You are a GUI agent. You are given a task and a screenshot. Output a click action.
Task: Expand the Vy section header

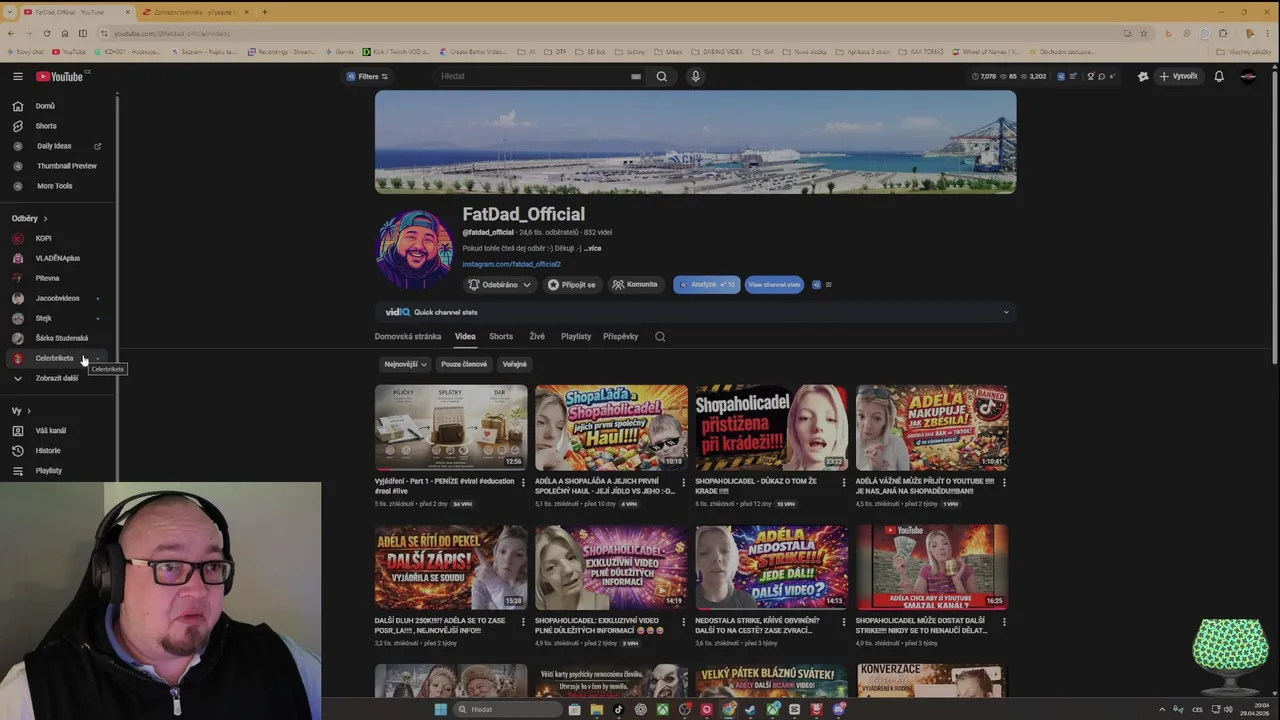pyautogui.click(x=21, y=411)
